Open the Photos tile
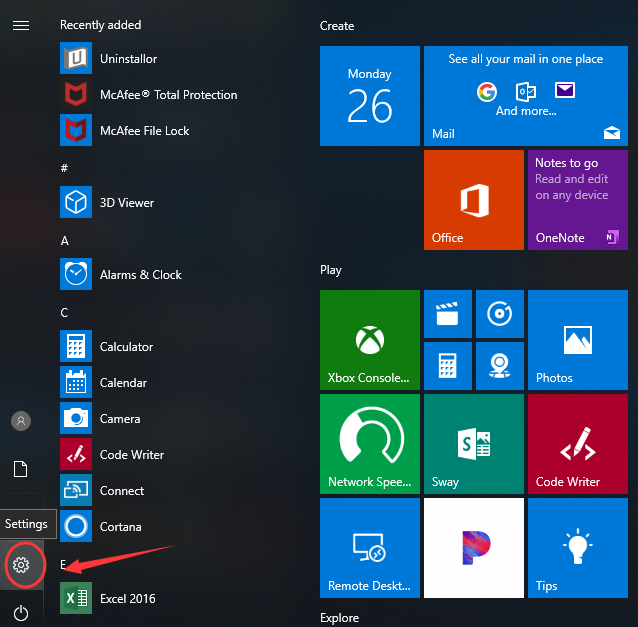 pyautogui.click(x=578, y=340)
